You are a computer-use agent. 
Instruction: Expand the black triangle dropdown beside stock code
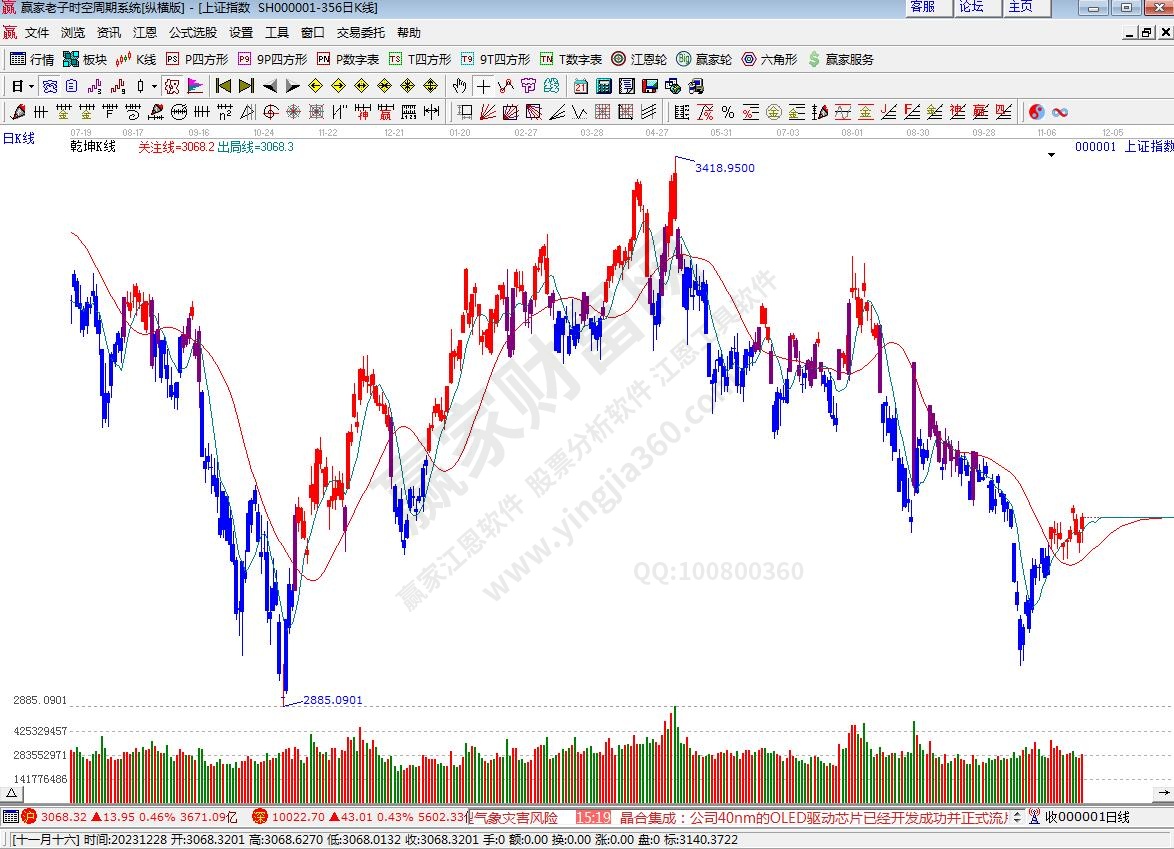pyautogui.click(x=1051, y=155)
